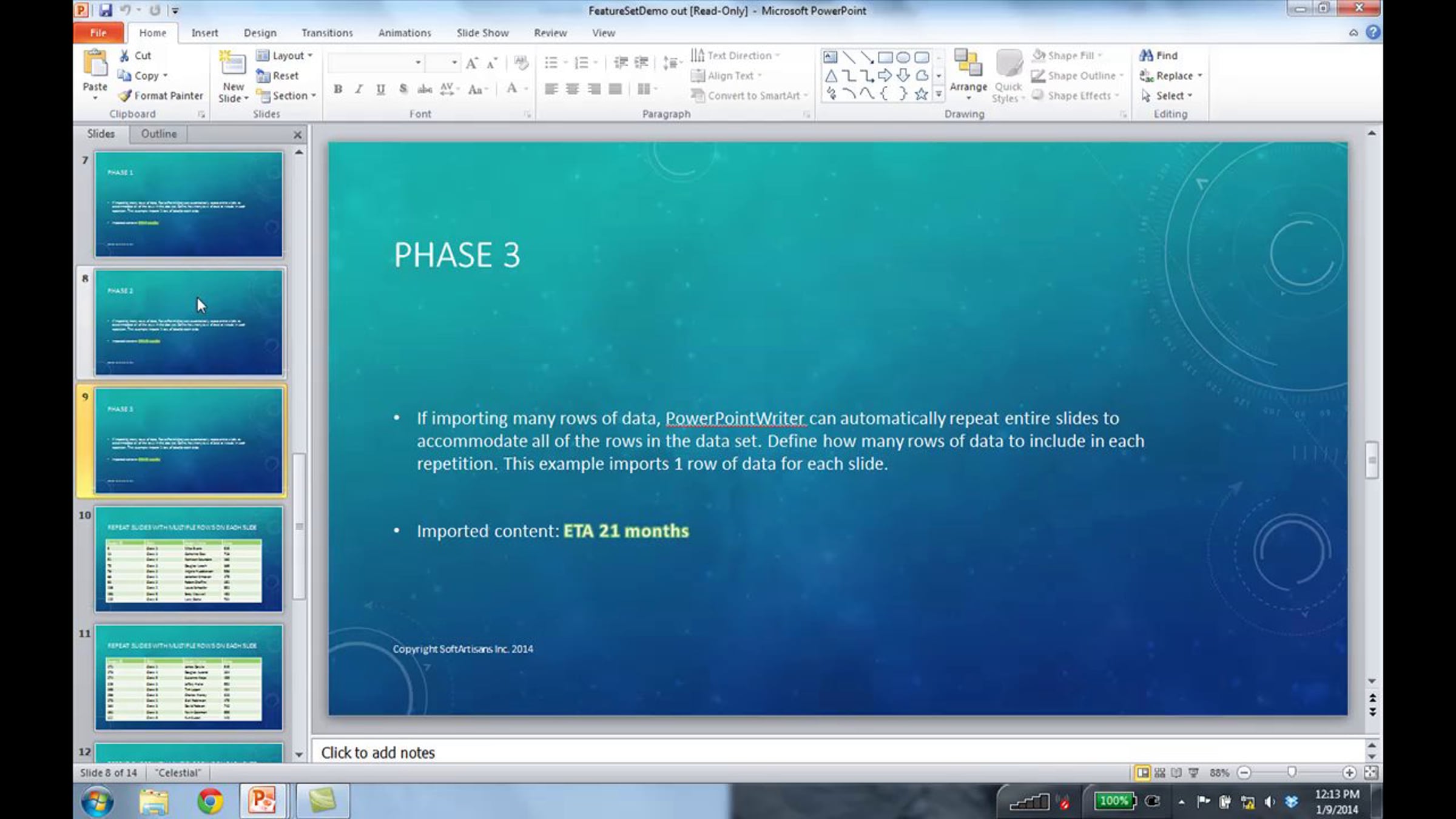The height and width of the screenshot is (819, 1456).
Task: Click the Bullets list icon
Action: 551,62
